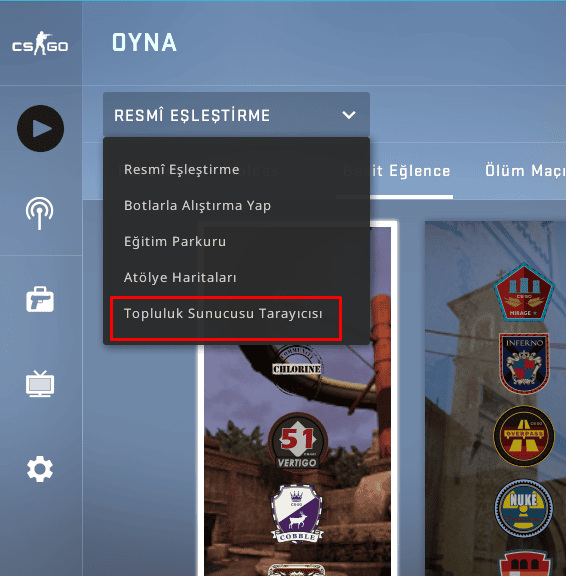Choose Atölye Haritaları option
This screenshot has height=576, width=566.
(x=180, y=278)
